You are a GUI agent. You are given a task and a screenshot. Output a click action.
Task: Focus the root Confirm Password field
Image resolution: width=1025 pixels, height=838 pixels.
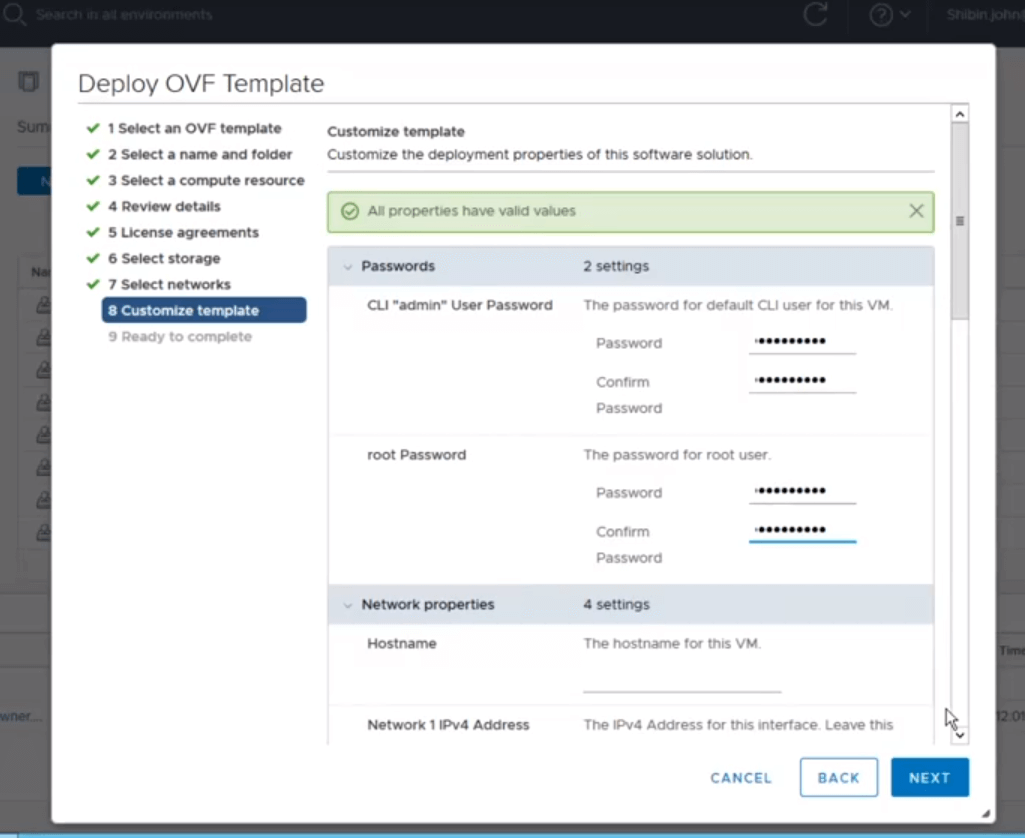[x=802, y=530]
